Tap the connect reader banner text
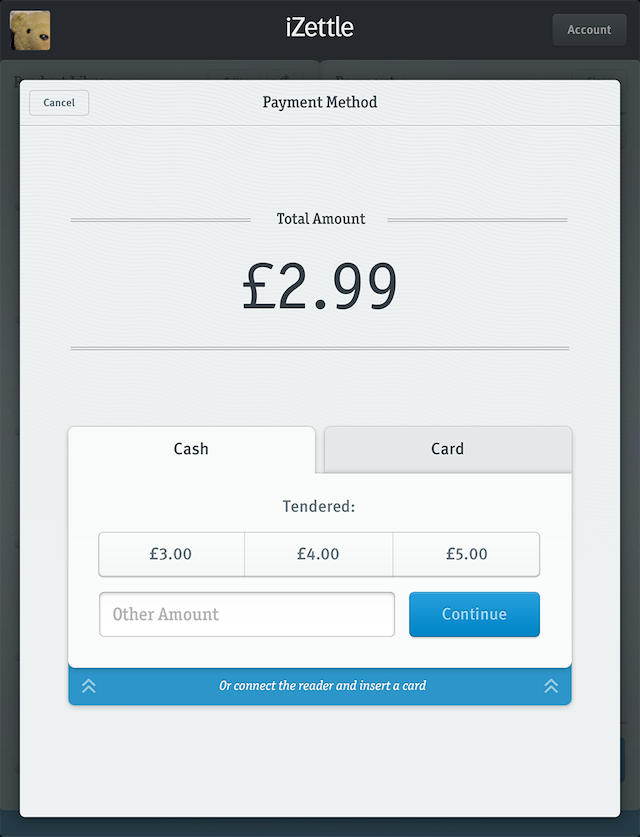This screenshot has width=640, height=837. pyautogui.click(x=322, y=686)
